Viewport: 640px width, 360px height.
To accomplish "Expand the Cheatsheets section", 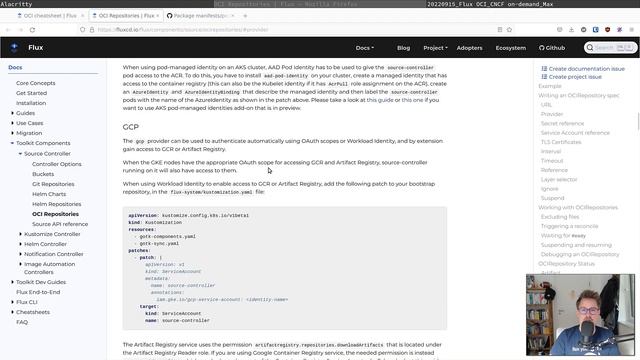I will point(12,312).
